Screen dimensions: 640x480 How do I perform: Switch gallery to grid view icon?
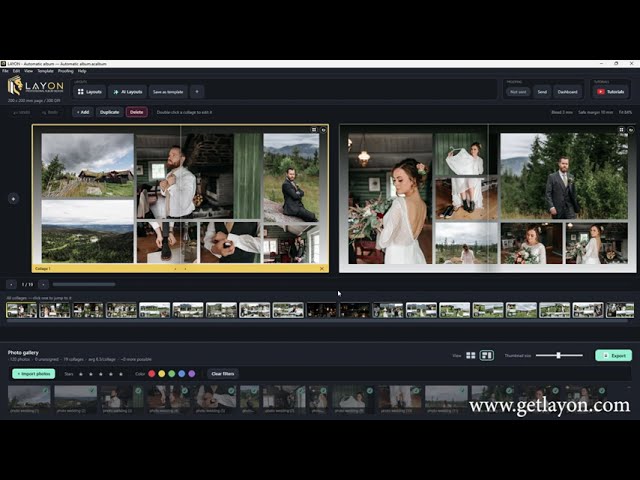click(471, 356)
